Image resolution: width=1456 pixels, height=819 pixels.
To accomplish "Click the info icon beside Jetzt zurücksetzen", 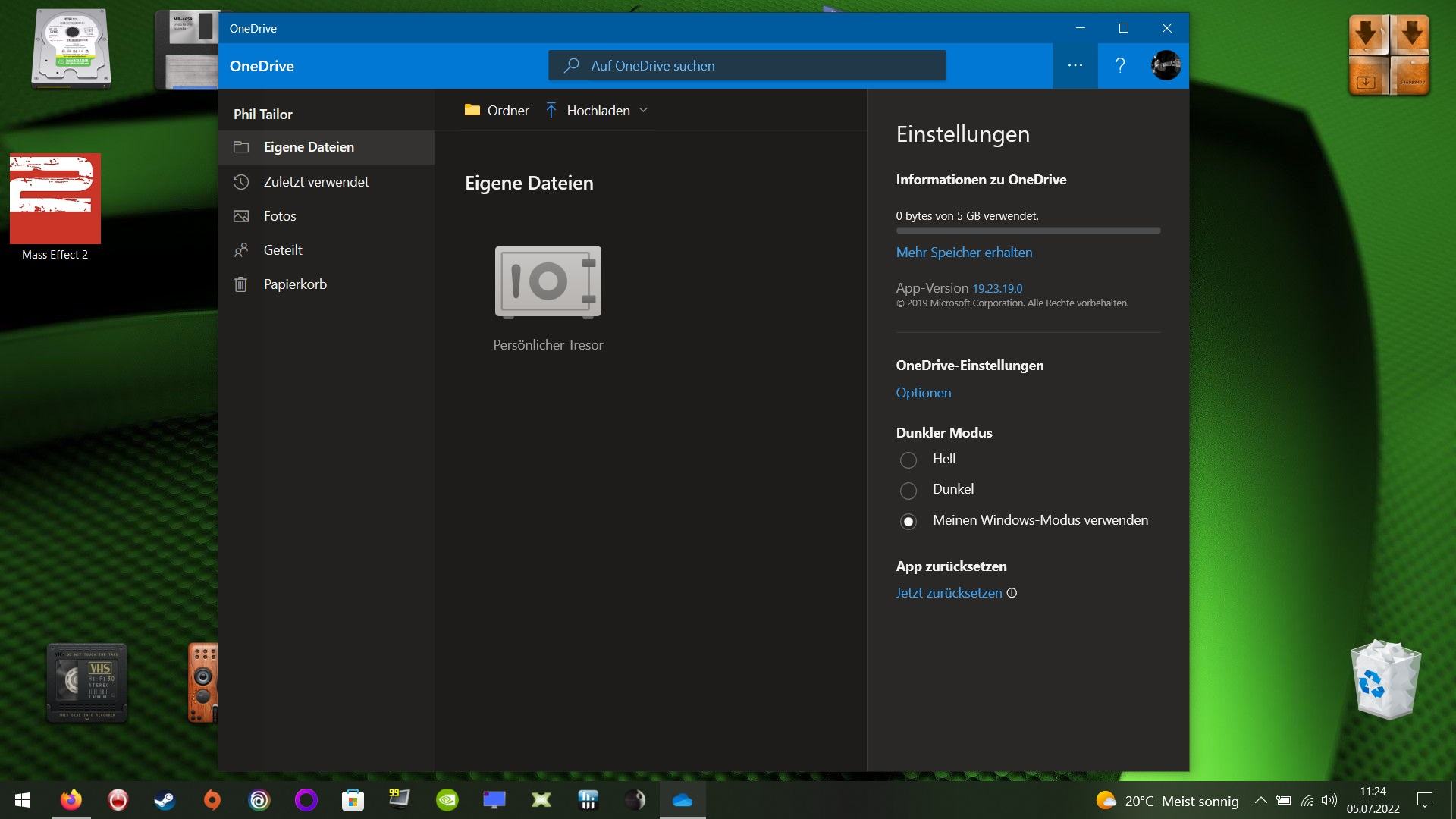I will pyautogui.click(x=1012, y=593).
